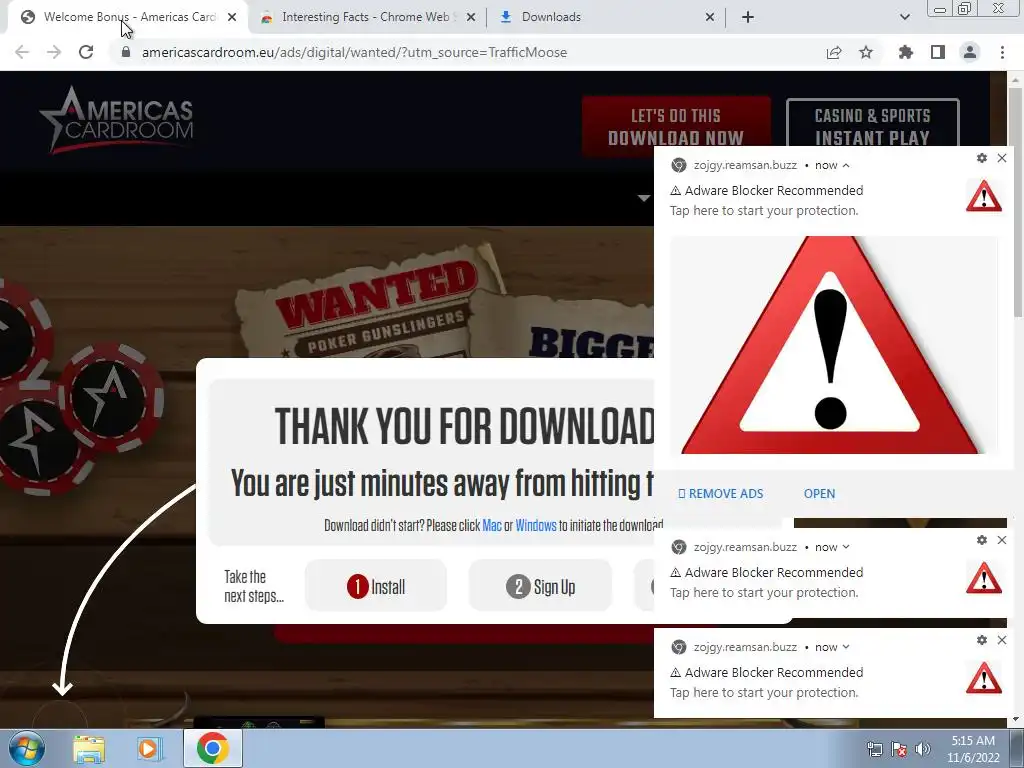Reload the page with the refresh icon
The height and width of the screenshot is (768, 1024).
pyautogui.click(x=86, y=52)
